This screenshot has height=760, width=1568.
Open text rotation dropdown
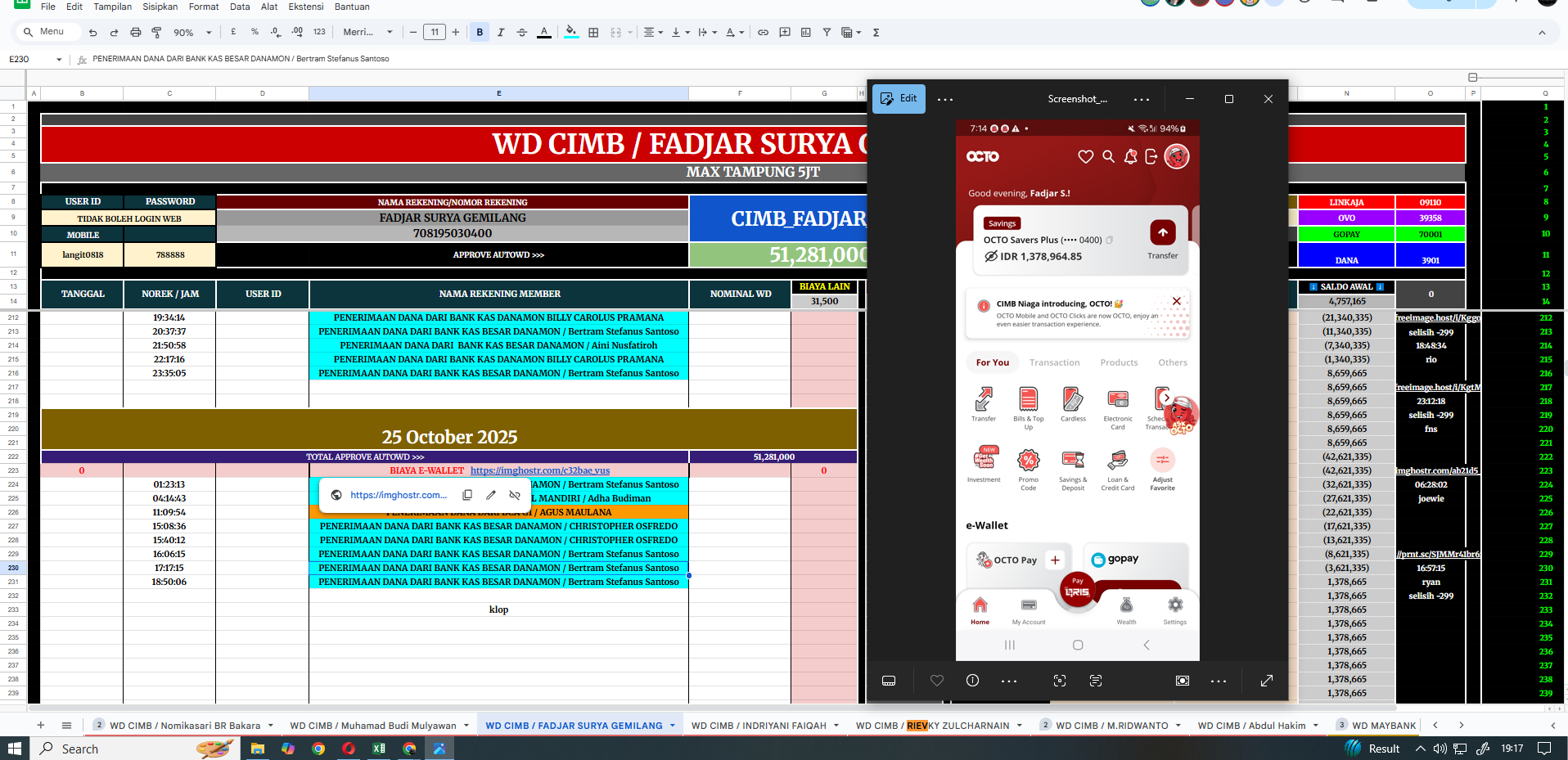[x=735, y=32]
